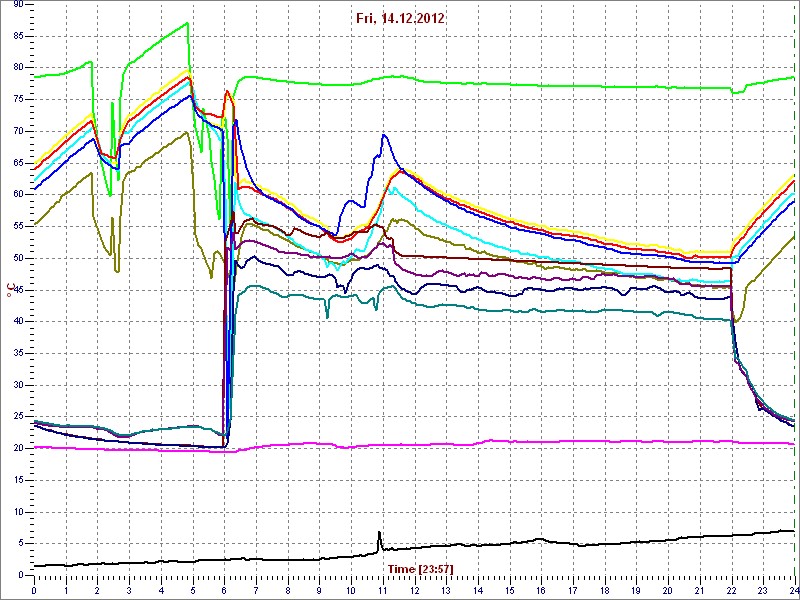Click the chart title "Fri, 14.12.2012"
Image resolution: width=800 pixels, height=600 pixels.
pyautogui.click(x=400, y=18)
